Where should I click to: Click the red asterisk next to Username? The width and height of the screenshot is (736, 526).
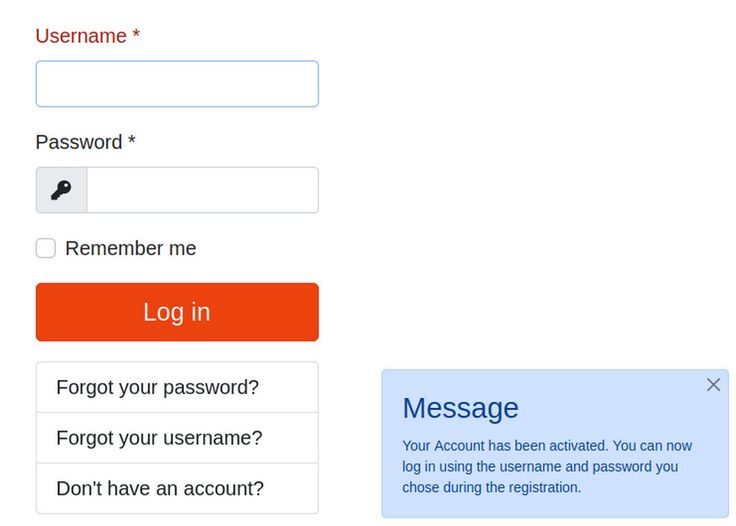point(136,37)
